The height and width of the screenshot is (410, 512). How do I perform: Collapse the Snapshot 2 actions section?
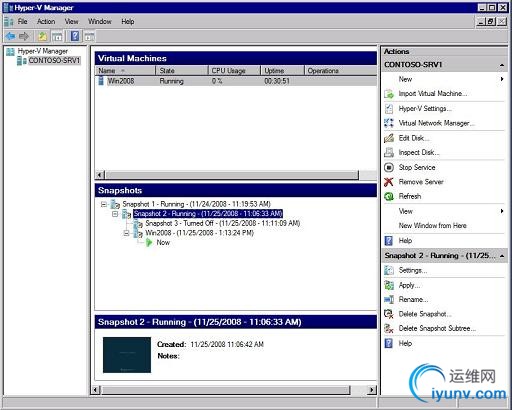502,256
